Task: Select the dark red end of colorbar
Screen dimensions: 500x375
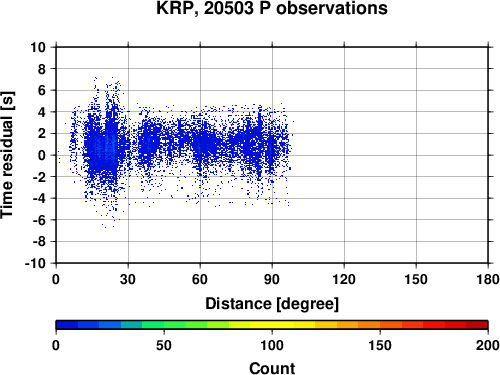Action: click(477, 325)
